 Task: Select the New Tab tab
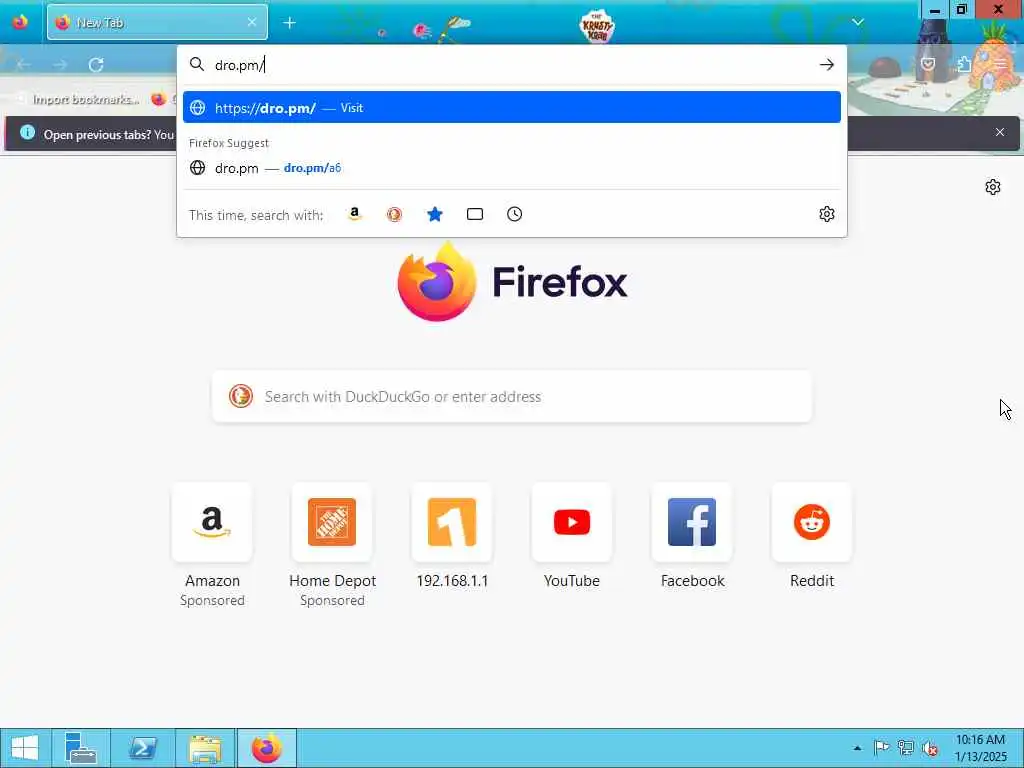[157, 22]
